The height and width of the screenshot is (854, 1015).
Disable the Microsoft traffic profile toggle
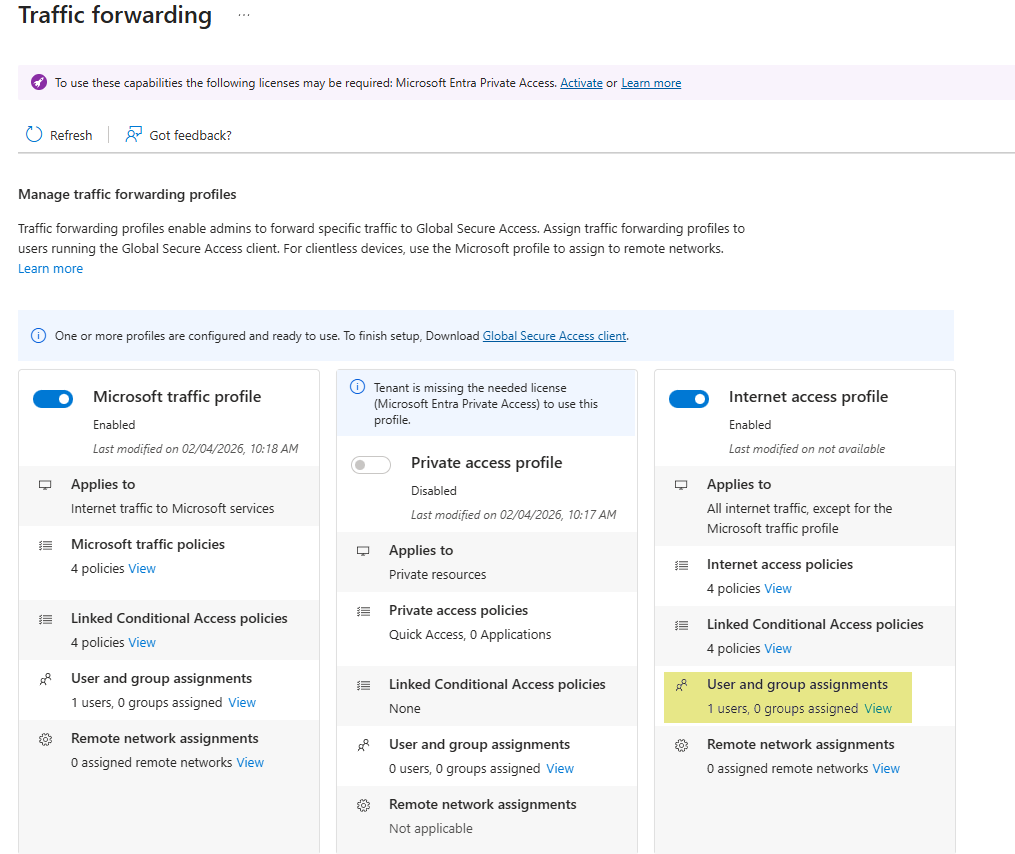[x=53, y=399]
